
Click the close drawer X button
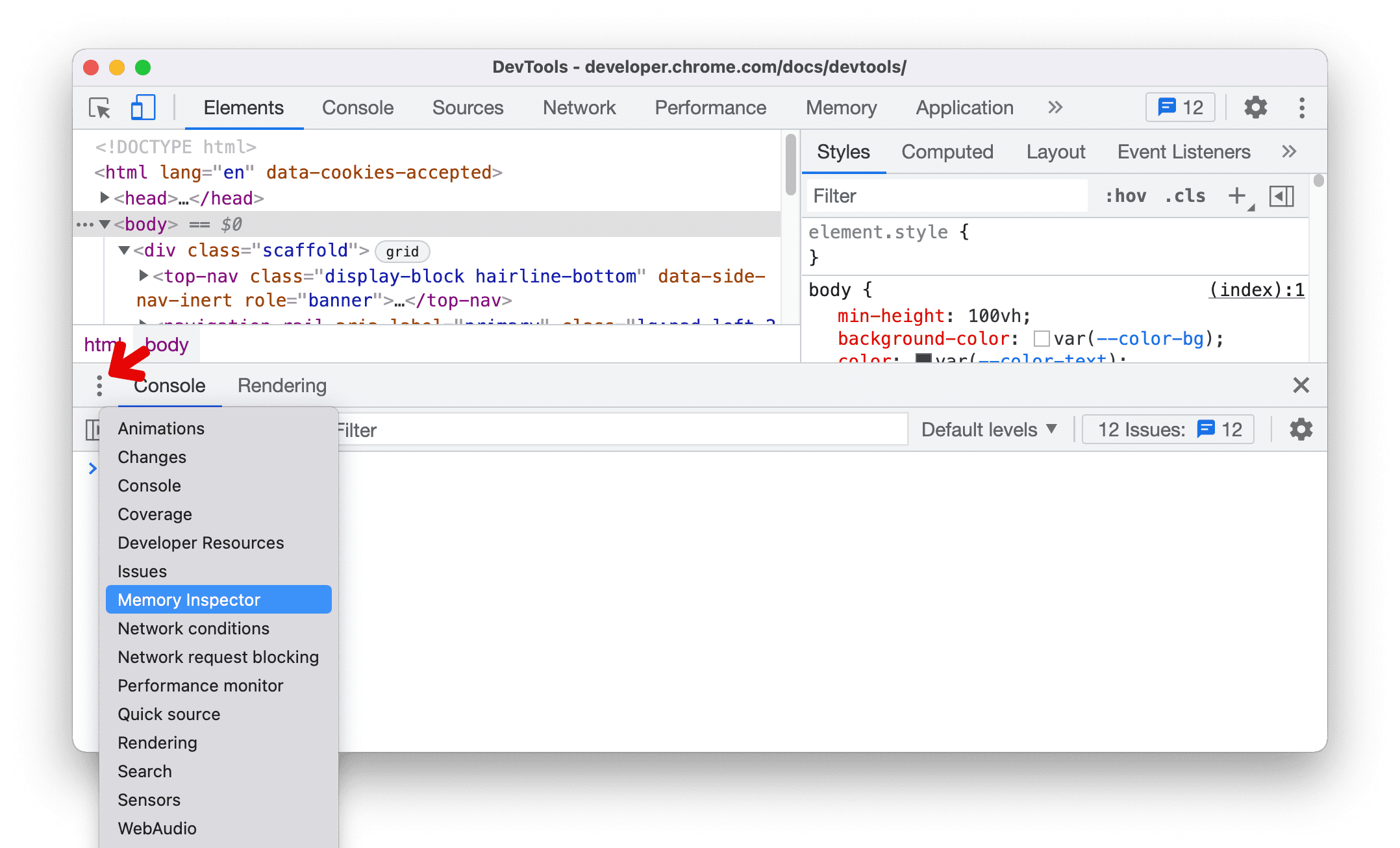pyautogui.click(x=1301, y=385)
